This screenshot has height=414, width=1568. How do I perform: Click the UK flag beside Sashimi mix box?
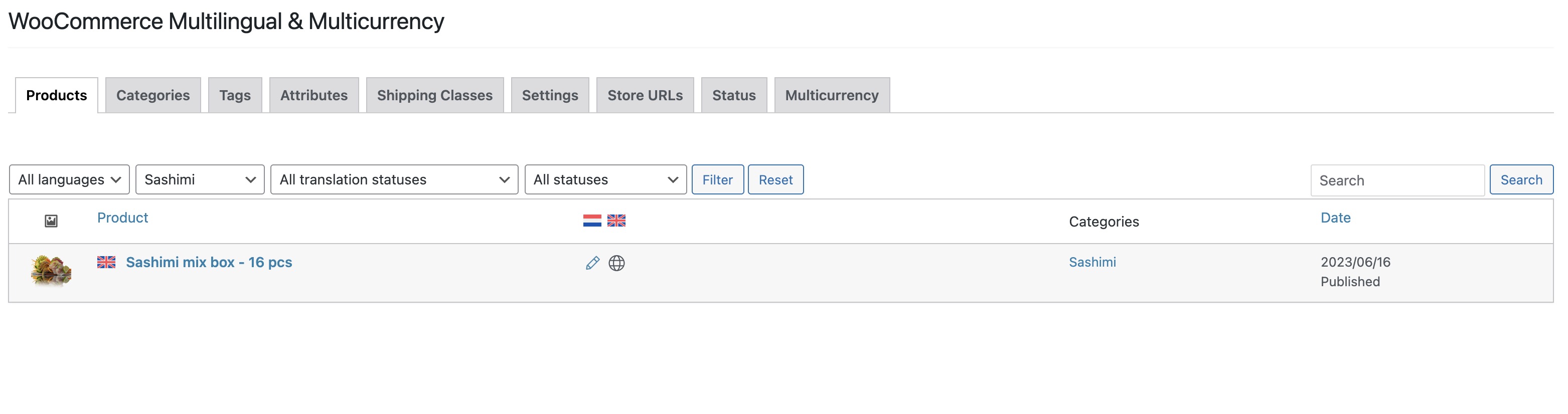[106, 262]
